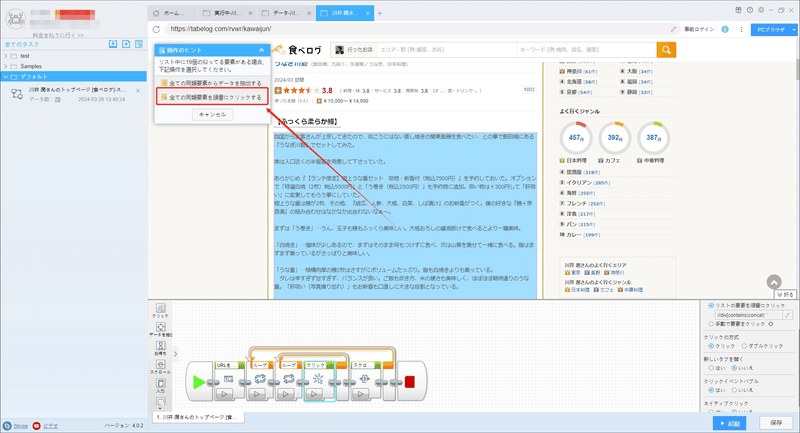Click the orange Tabelog search button
Image resolution: width=800 pixels, height=433 pixels.
666,49
